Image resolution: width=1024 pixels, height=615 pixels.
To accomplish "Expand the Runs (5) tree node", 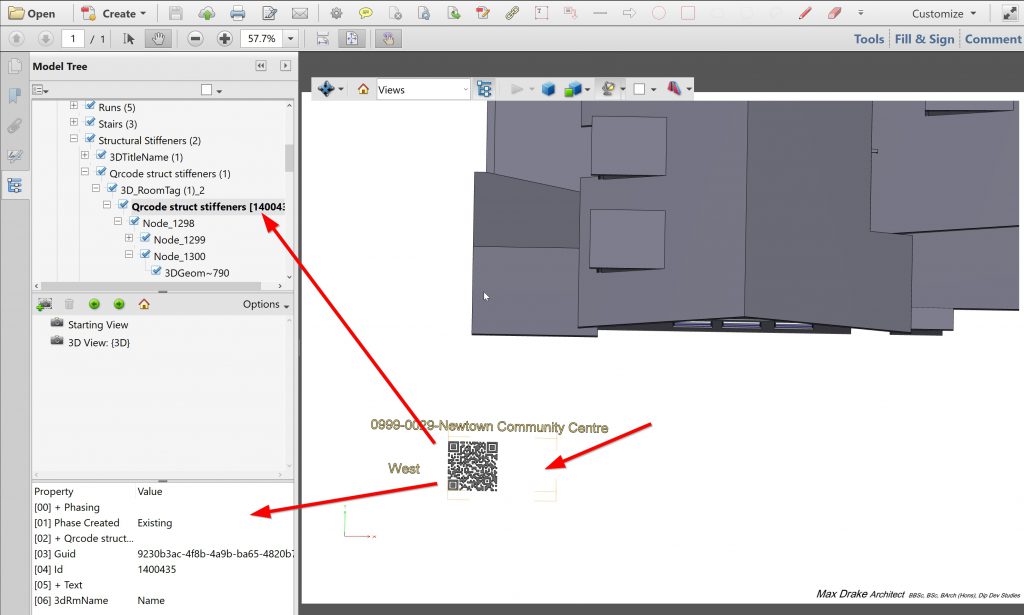I will (x=74, y=107).
